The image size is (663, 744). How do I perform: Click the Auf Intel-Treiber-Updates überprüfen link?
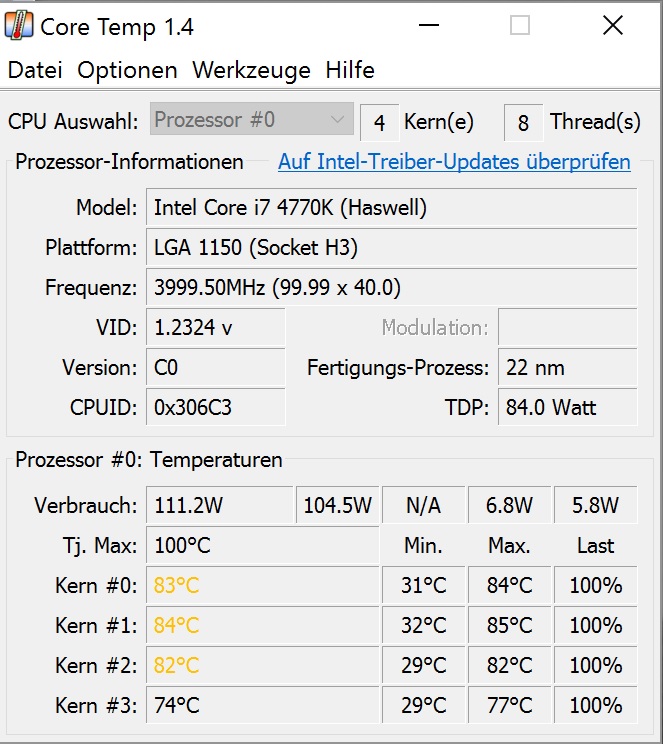click(454, 162)
